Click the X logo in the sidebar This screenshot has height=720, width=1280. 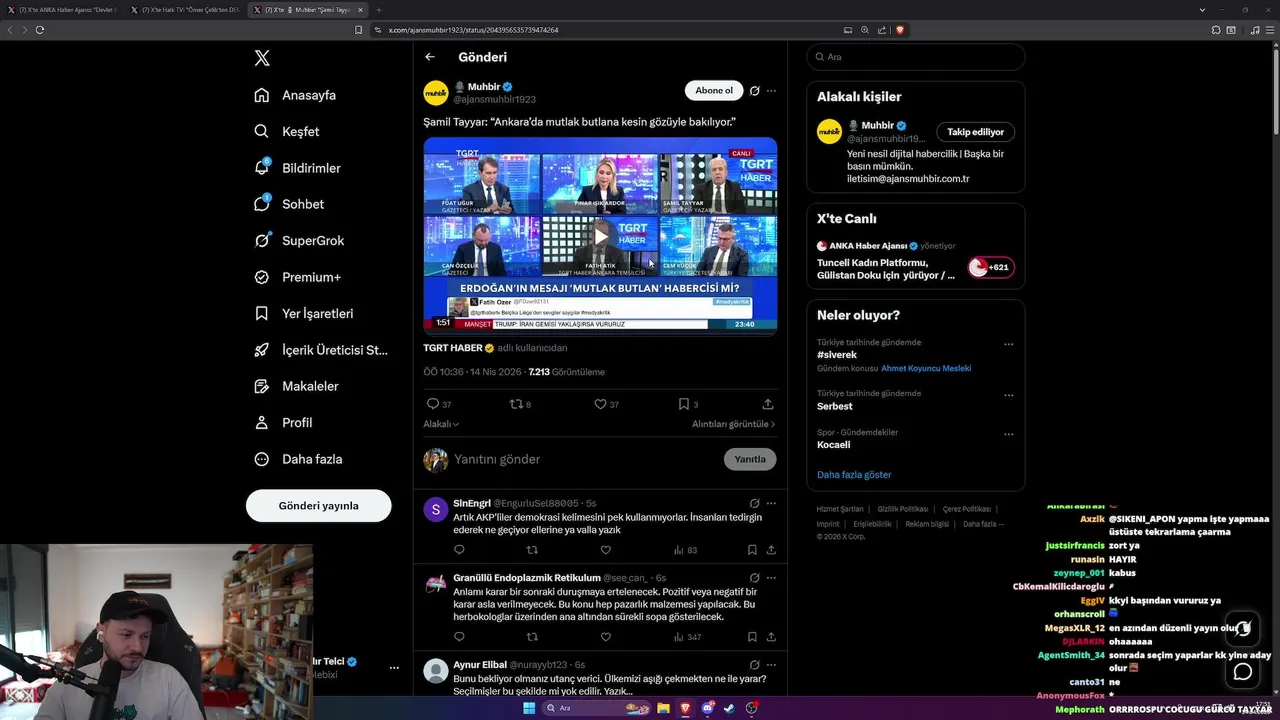pos(262,58)
